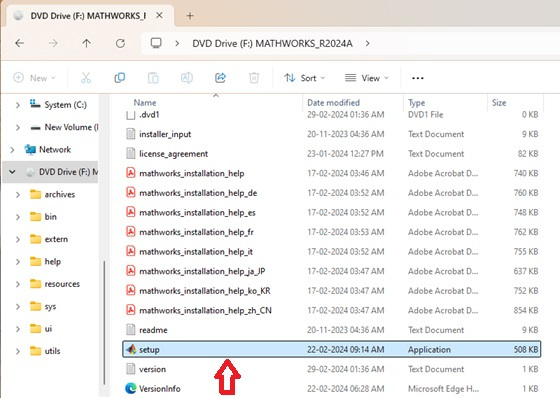
Task: Expand the extern folder node
Action: 18,239
